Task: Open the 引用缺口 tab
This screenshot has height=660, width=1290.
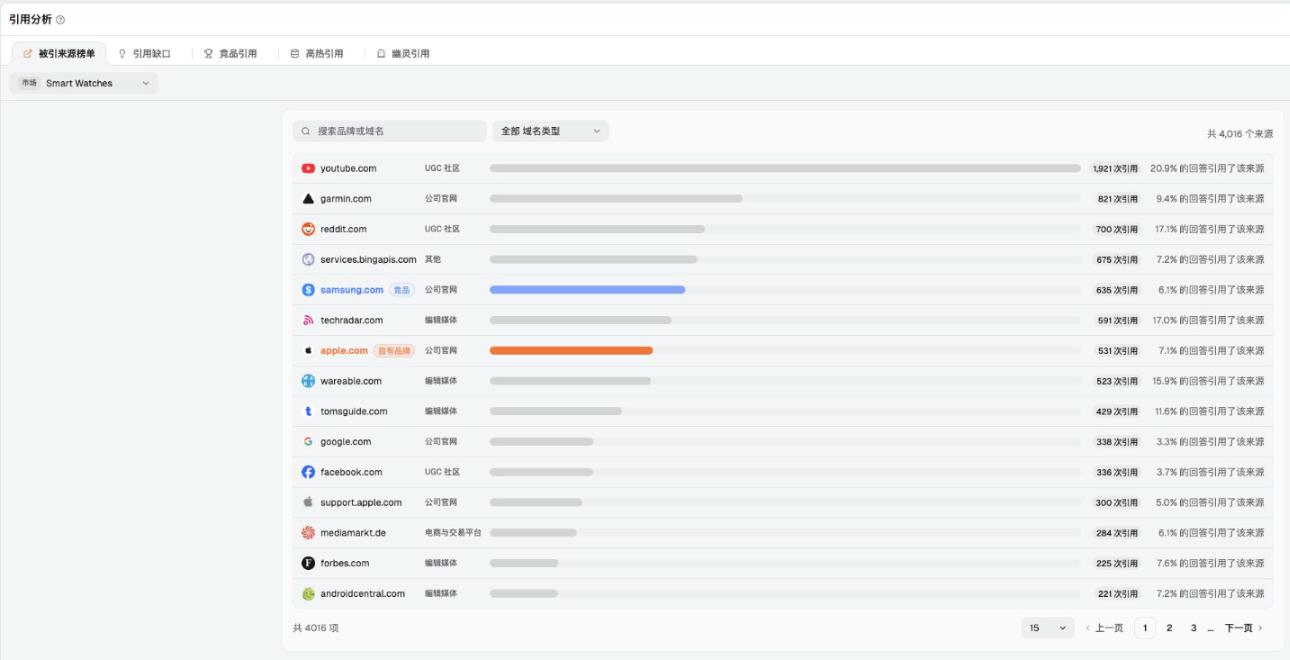Action: point(144,53)
